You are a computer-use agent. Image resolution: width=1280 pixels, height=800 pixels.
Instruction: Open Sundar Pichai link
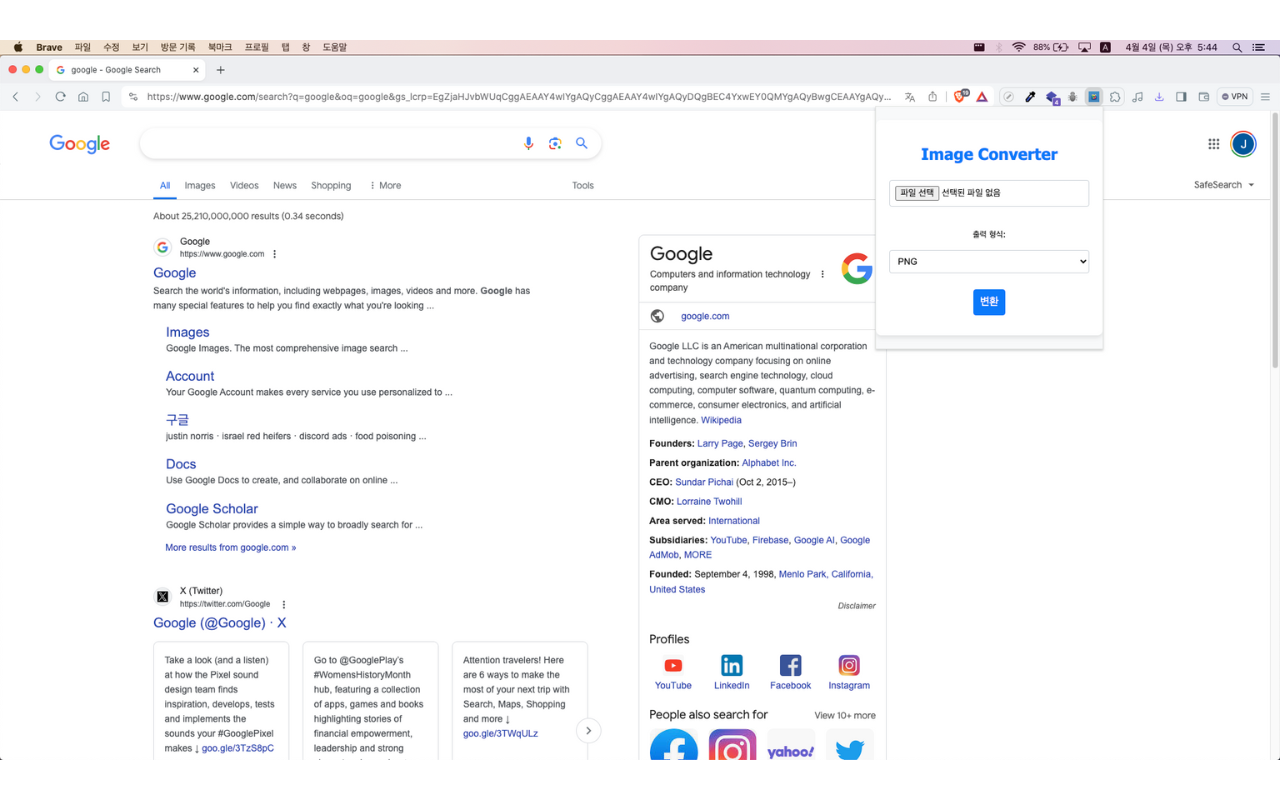click(704, 482)
